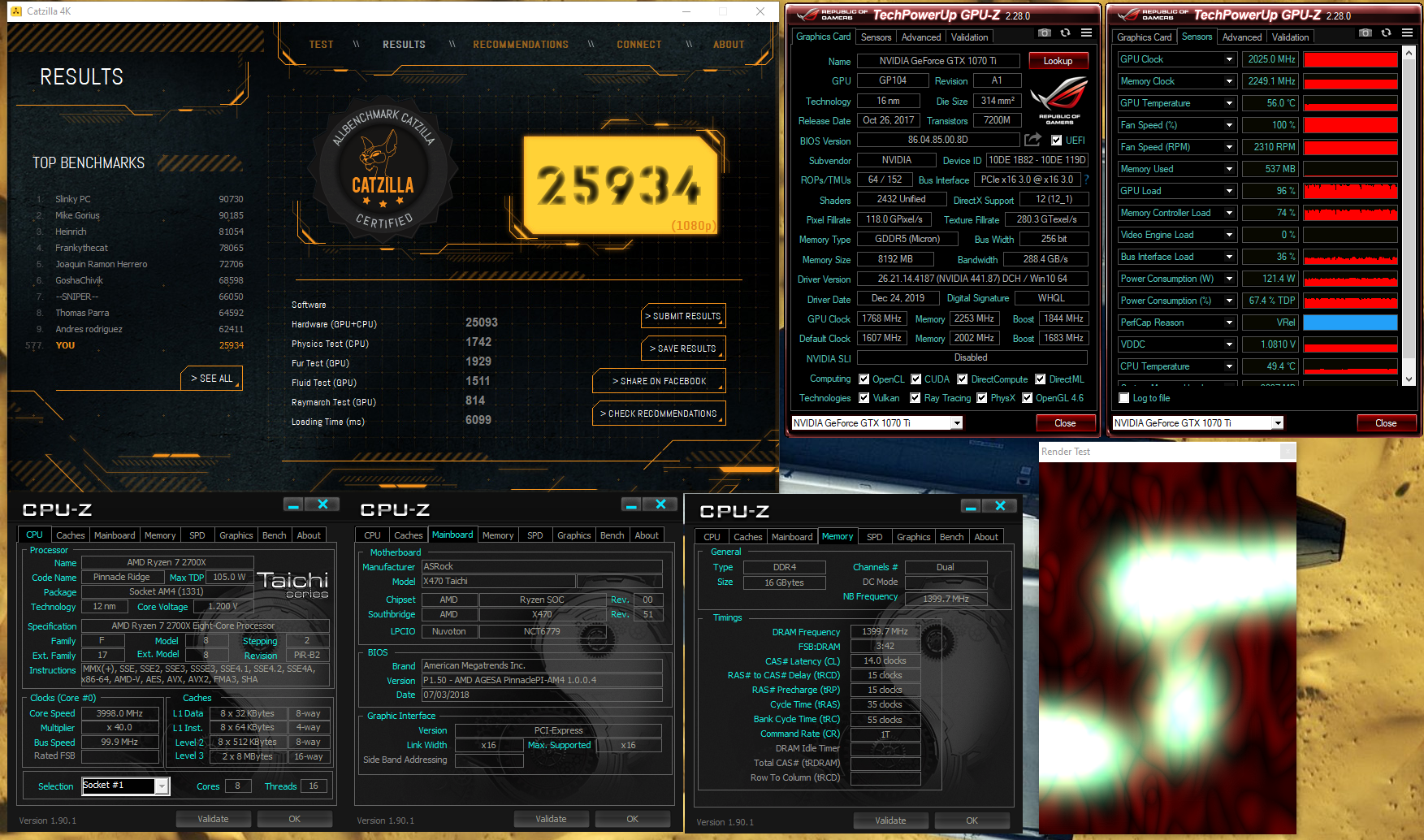Open Bench tab in CPU-Z Memory window
Viewport: 1424px width, 840px height.
951,537
